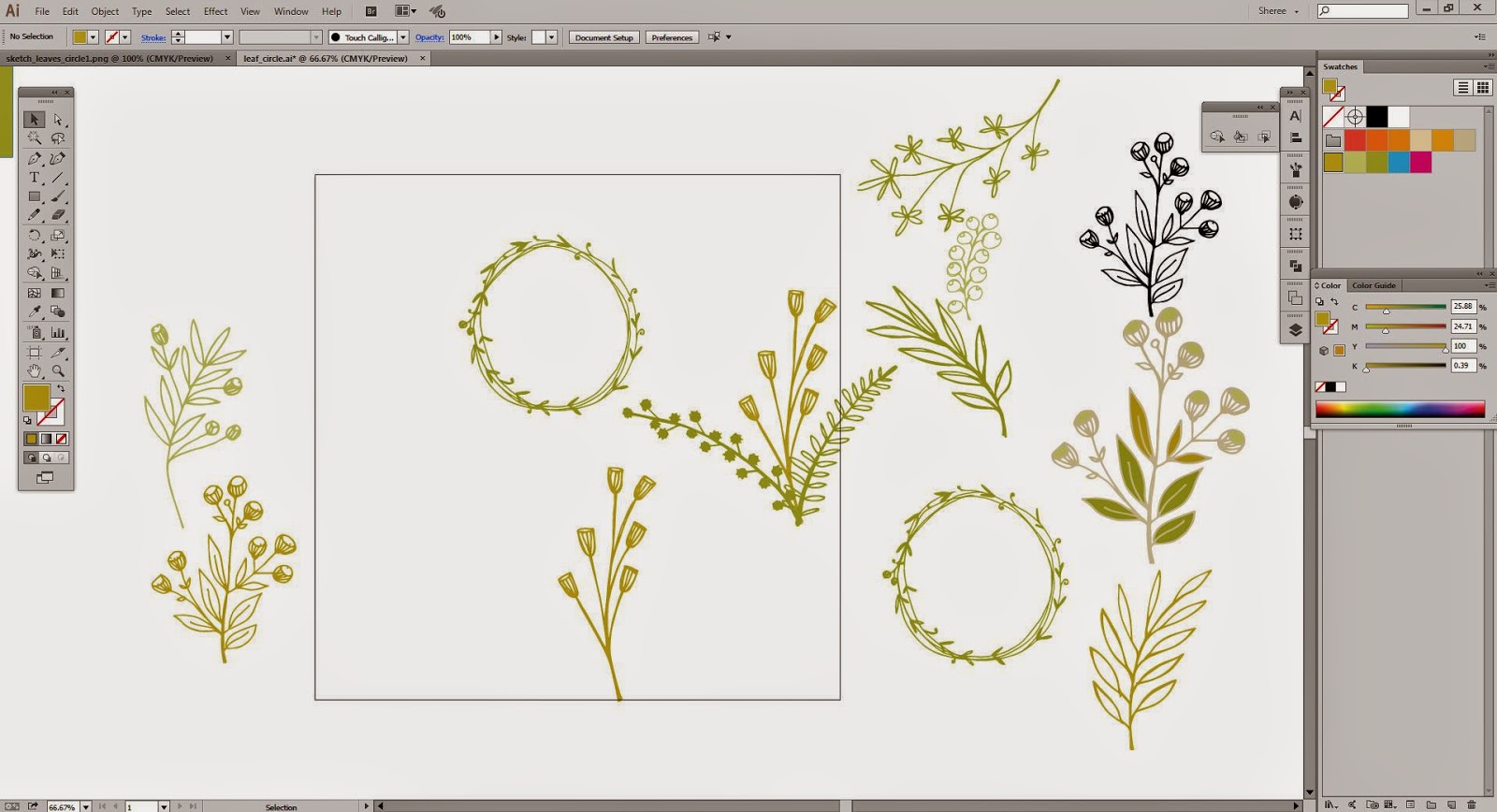Open the stroke weight dropdown
This screenshot has height=812, width=1497.
click(226, 37)
